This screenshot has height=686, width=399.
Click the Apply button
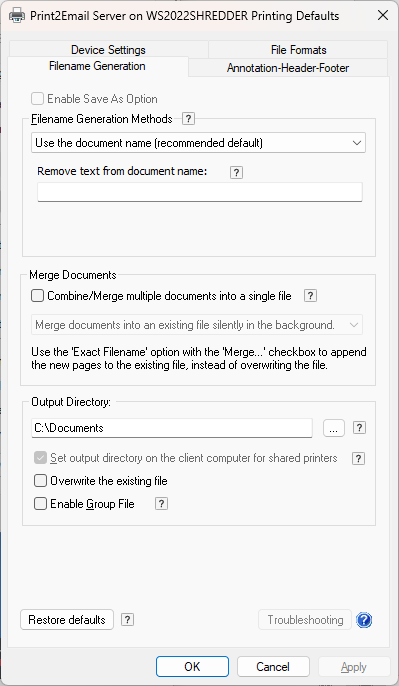354,666
